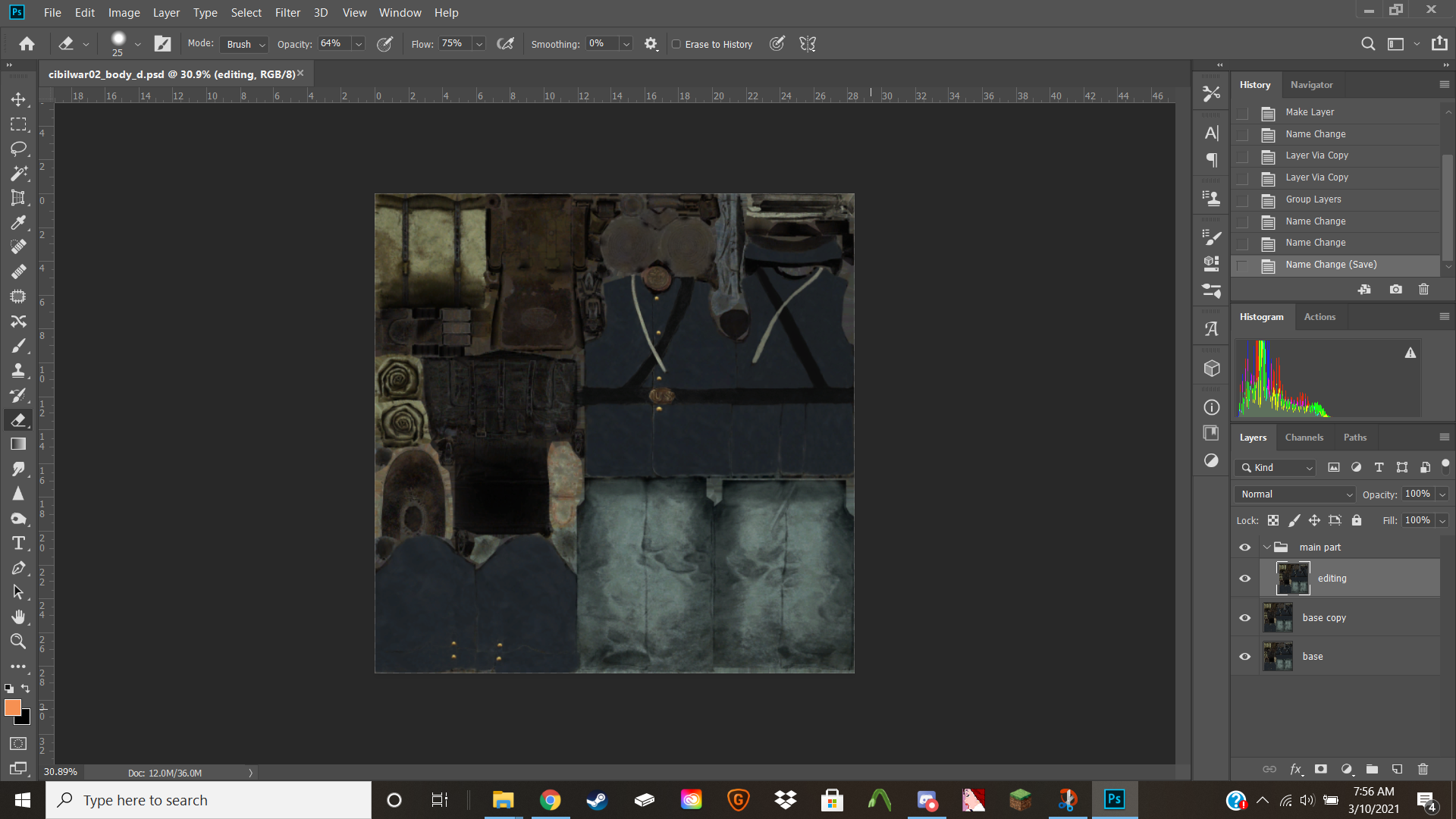Delete layer with Layers panel trash icon
Image resolution: width=1456 pixels, height=819 pixels.
[1423, 769]
